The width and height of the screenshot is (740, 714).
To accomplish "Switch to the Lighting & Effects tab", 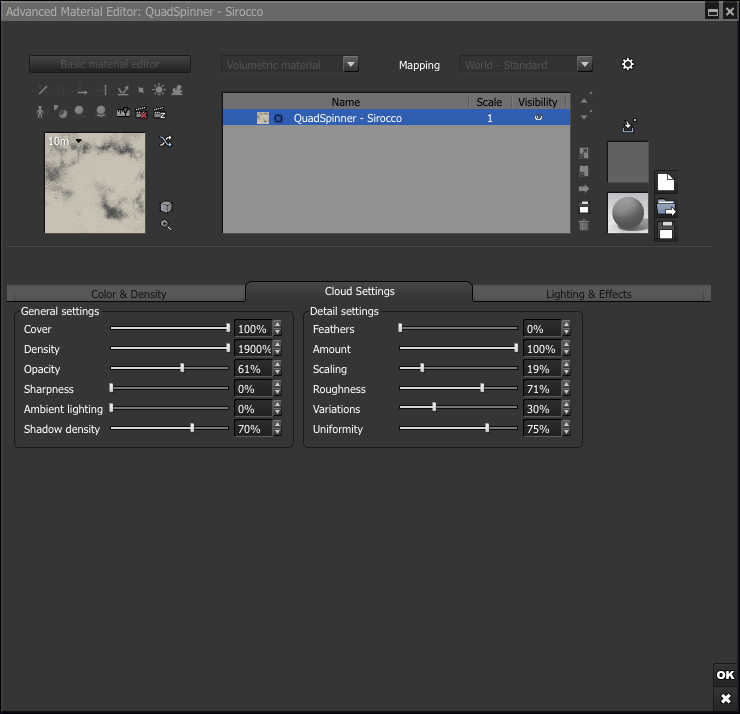I will 588,294.
